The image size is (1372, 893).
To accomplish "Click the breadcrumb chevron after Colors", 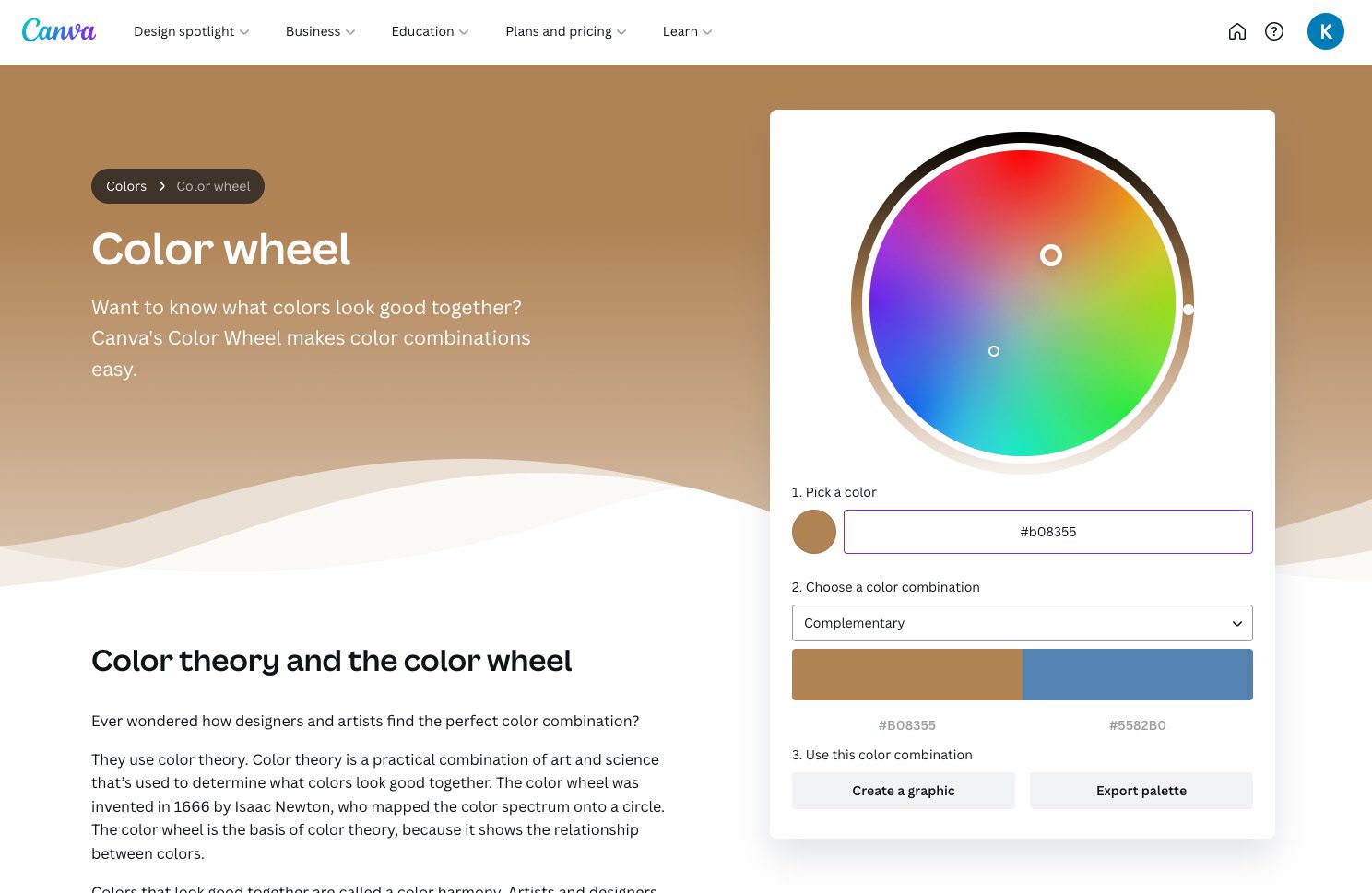I will 162,186.
